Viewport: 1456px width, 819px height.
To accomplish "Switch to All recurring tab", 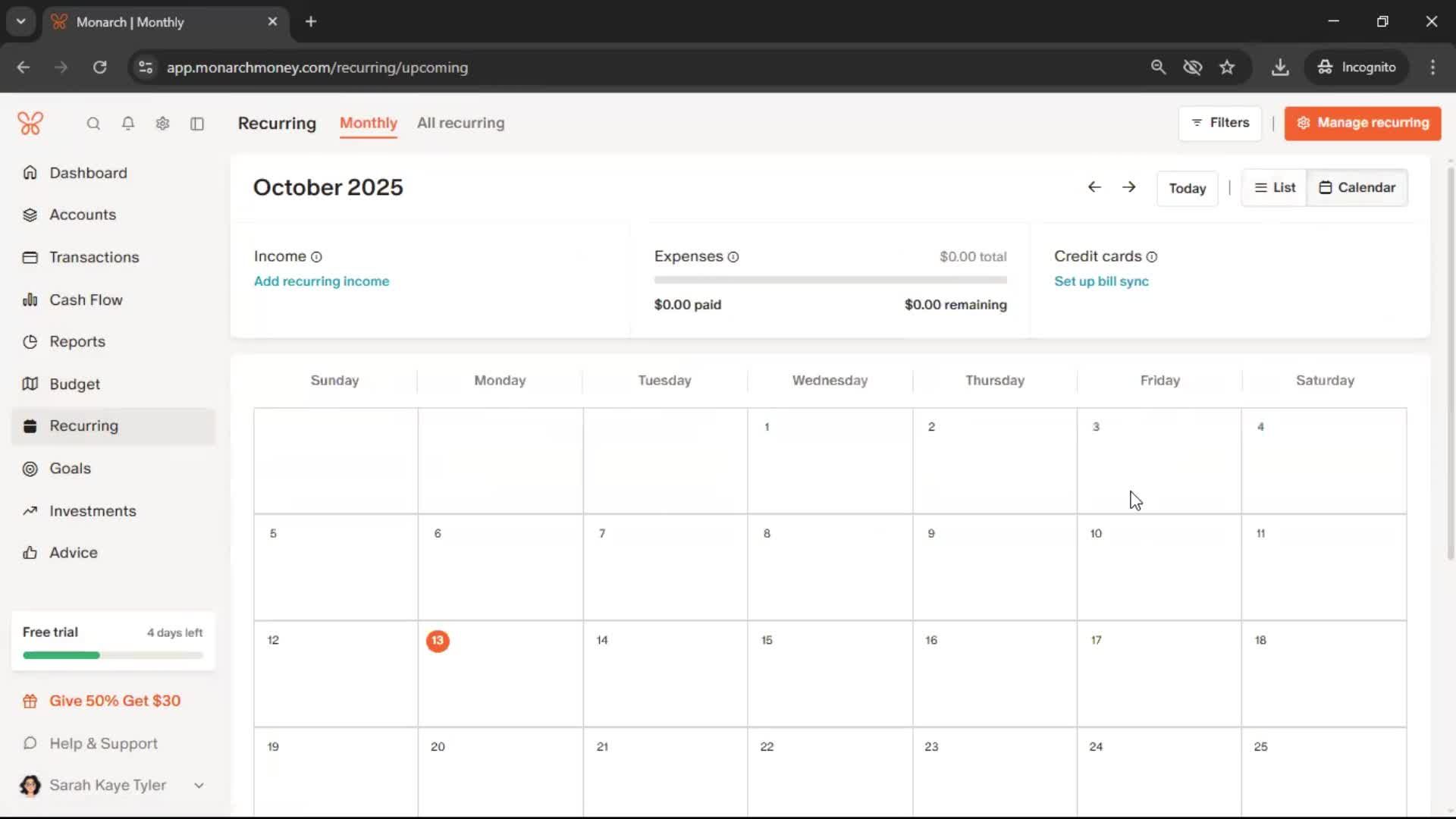I will (460, 123).
